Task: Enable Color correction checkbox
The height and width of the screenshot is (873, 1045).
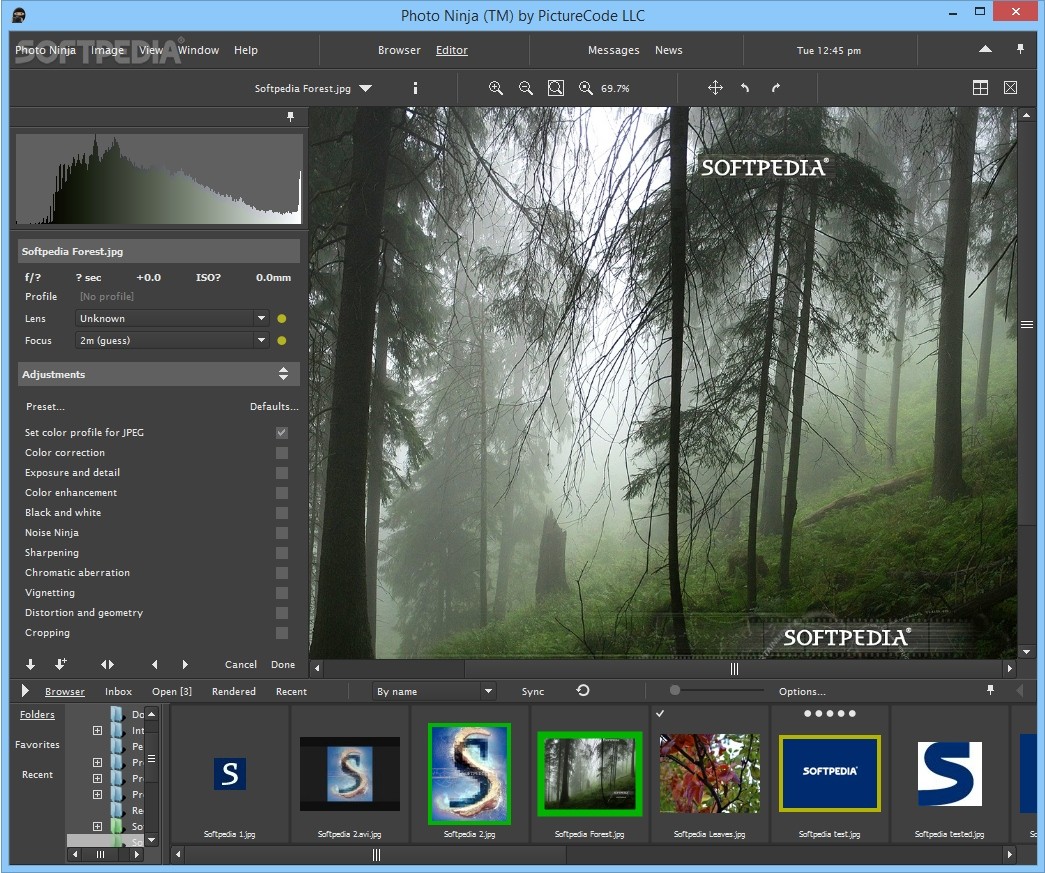Action: coord(282,452)
